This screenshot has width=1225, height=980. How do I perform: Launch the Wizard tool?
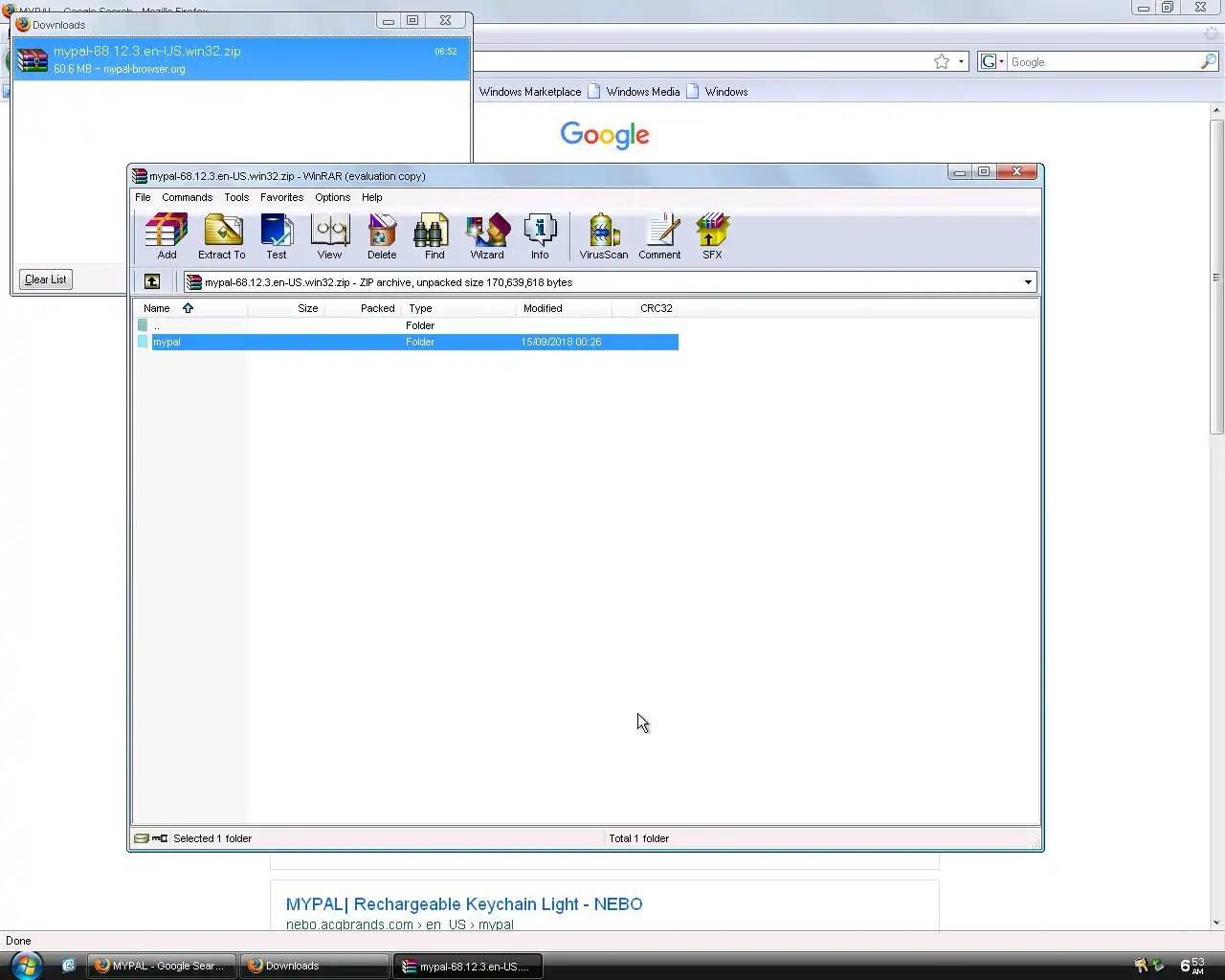(x=487, y=236)
